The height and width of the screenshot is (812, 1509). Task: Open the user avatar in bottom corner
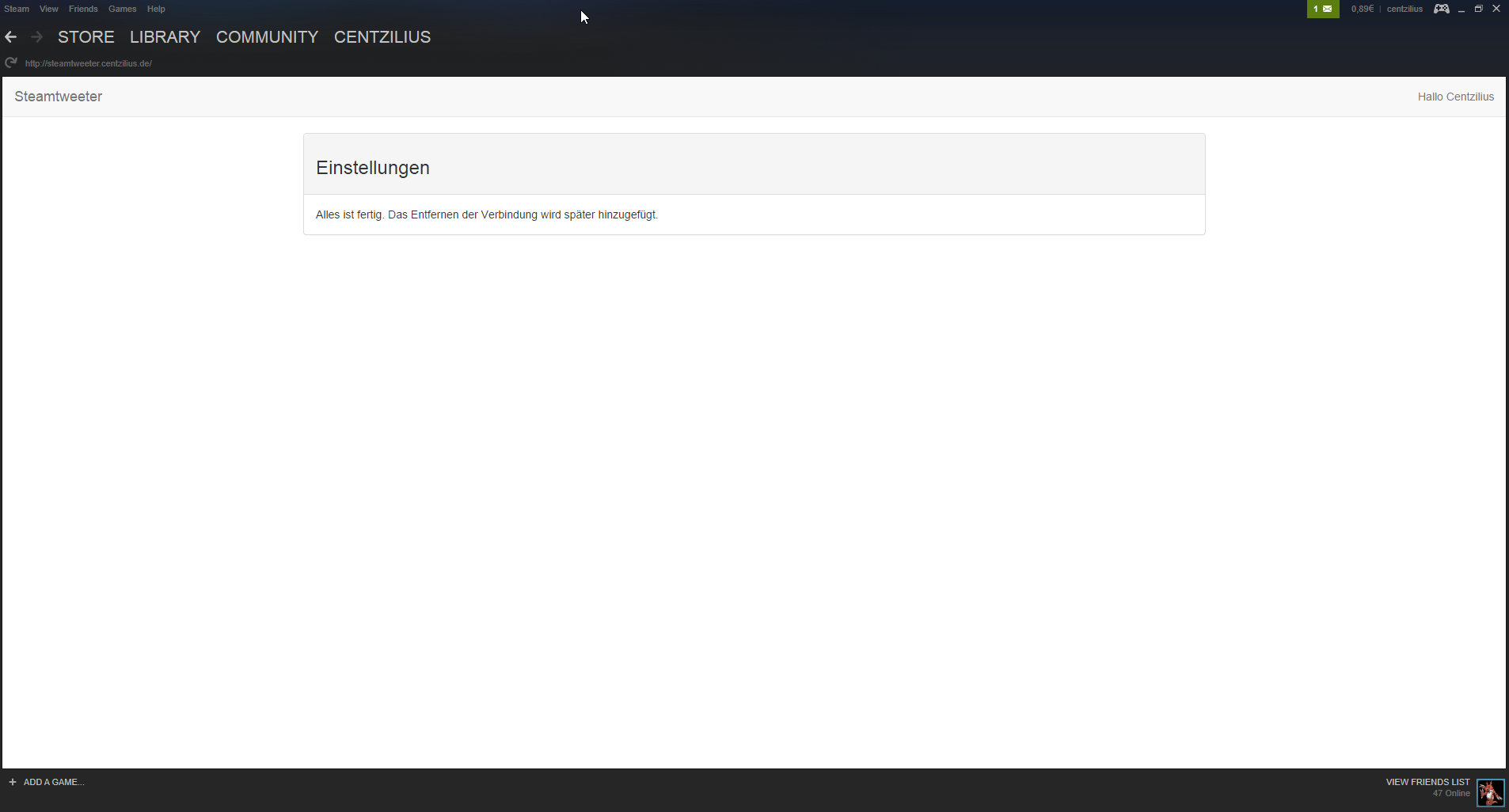click(1490, 792)
